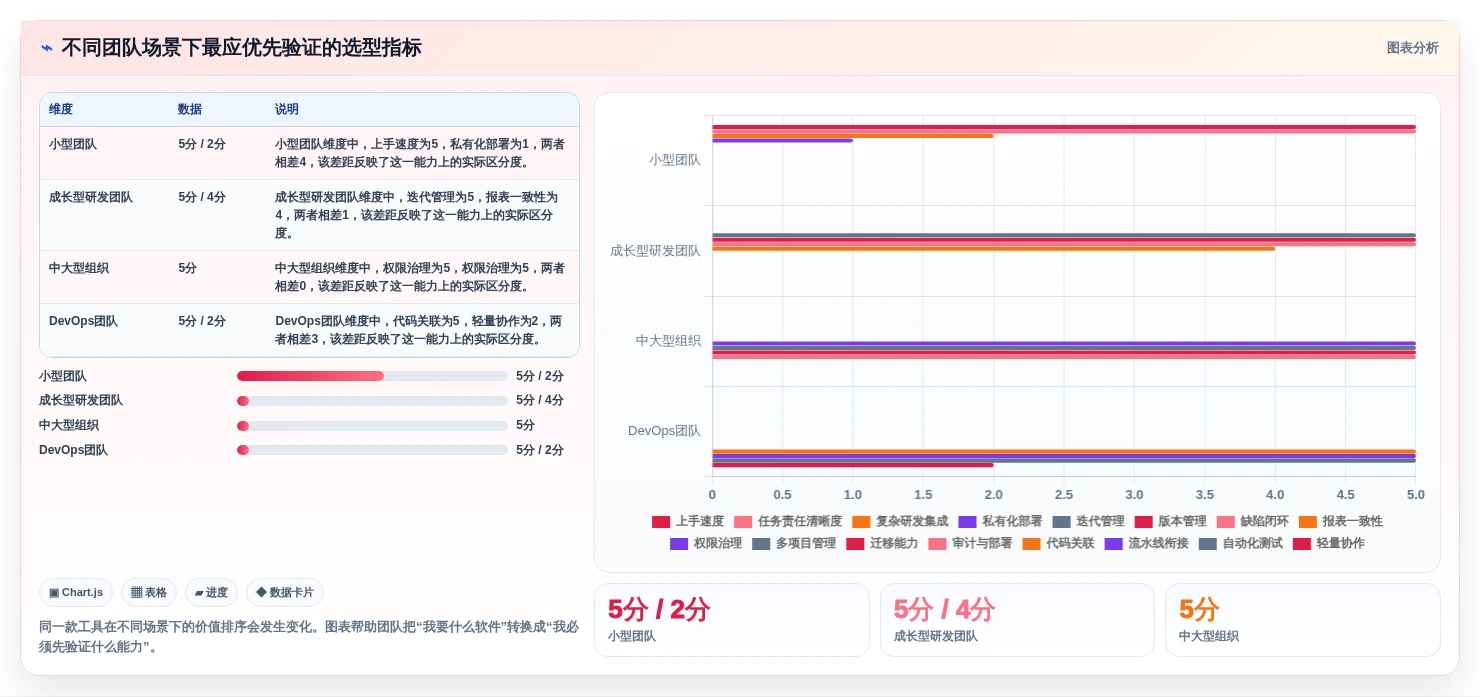Click the purple 私有化部署 bar in 小型团队 group
The width and height of the screenshot is (1480, 697).
click(x=782, y=140)
